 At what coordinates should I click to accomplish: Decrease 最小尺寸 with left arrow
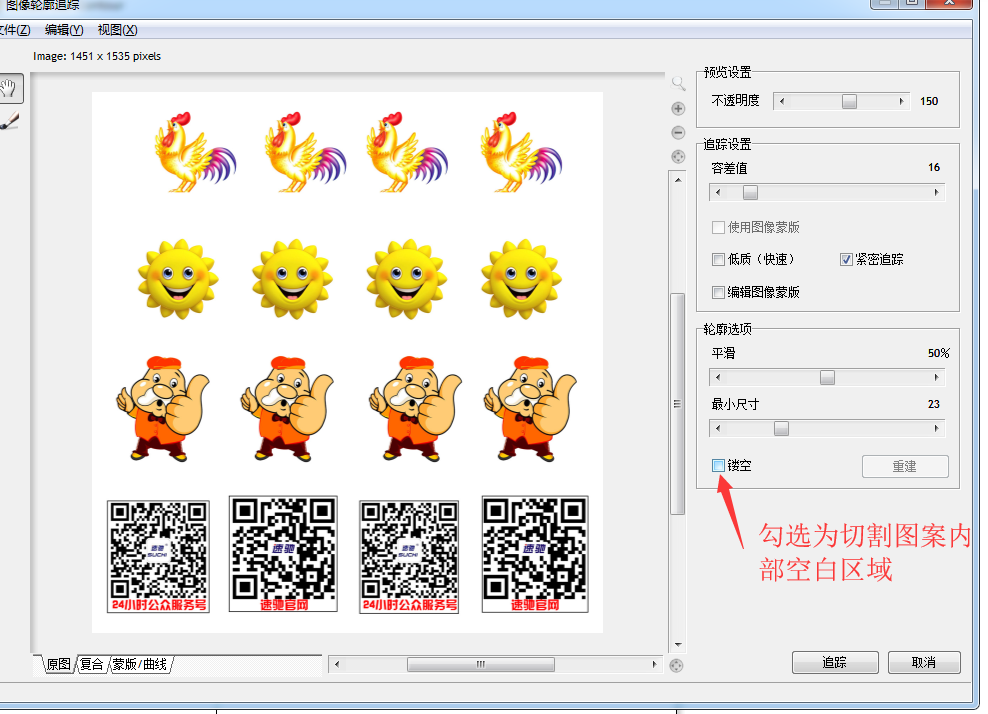click(718, 429)
